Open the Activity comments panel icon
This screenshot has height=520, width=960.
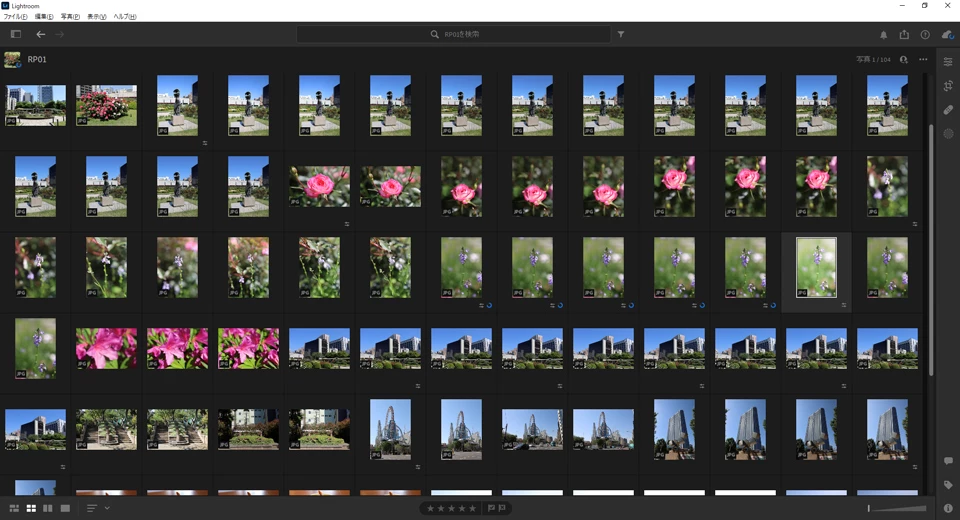pyautogui.click(x=948, y=461)
